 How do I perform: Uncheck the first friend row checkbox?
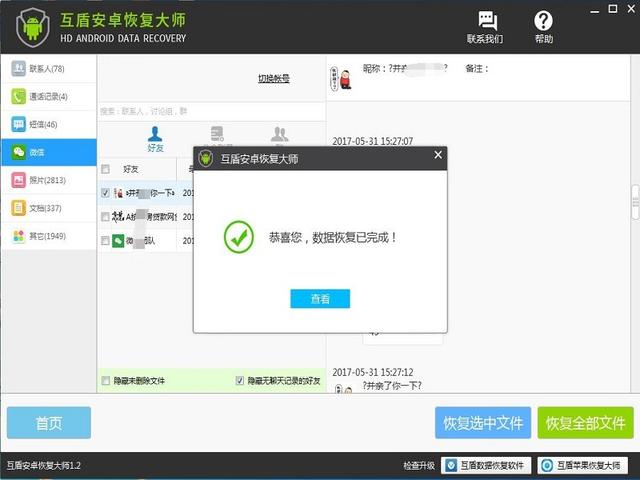pyautogui.click(x=105, y=193)
